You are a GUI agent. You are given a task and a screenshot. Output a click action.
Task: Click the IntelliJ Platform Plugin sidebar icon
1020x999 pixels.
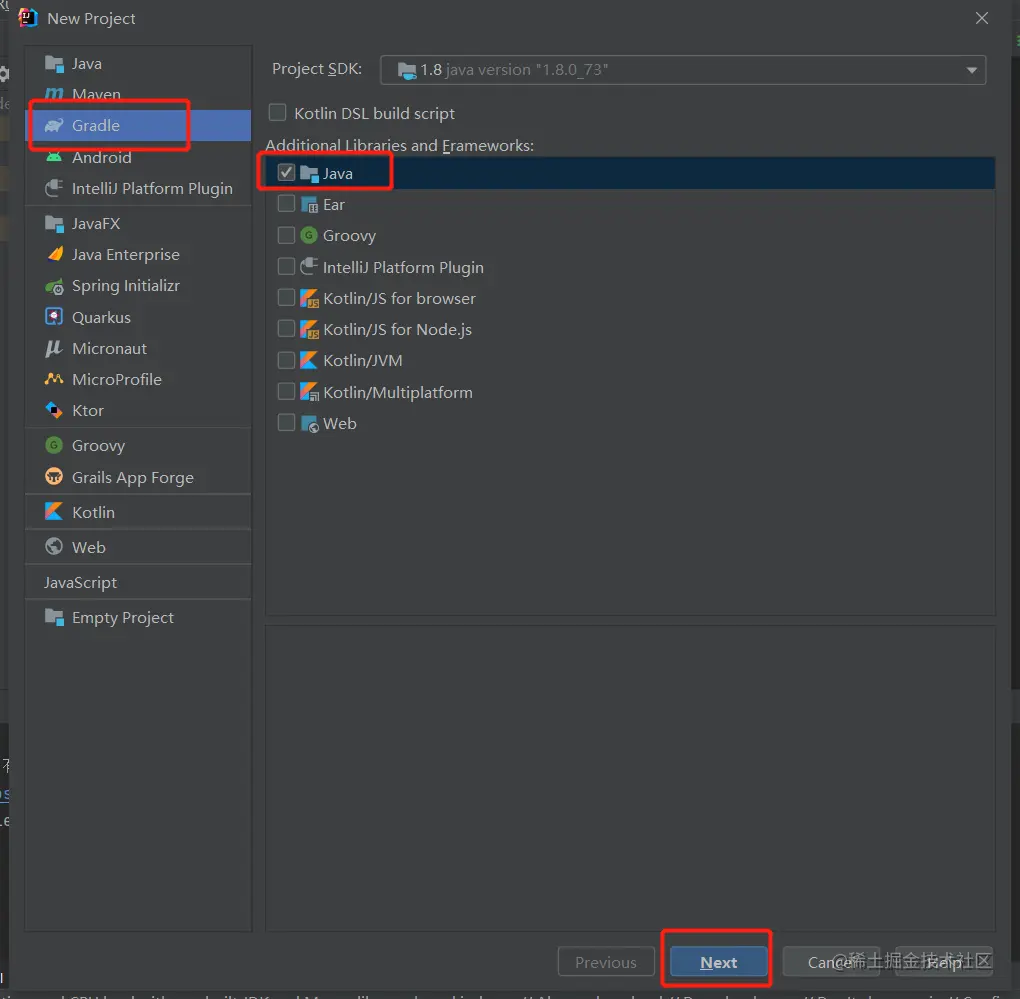coord(54,189)
